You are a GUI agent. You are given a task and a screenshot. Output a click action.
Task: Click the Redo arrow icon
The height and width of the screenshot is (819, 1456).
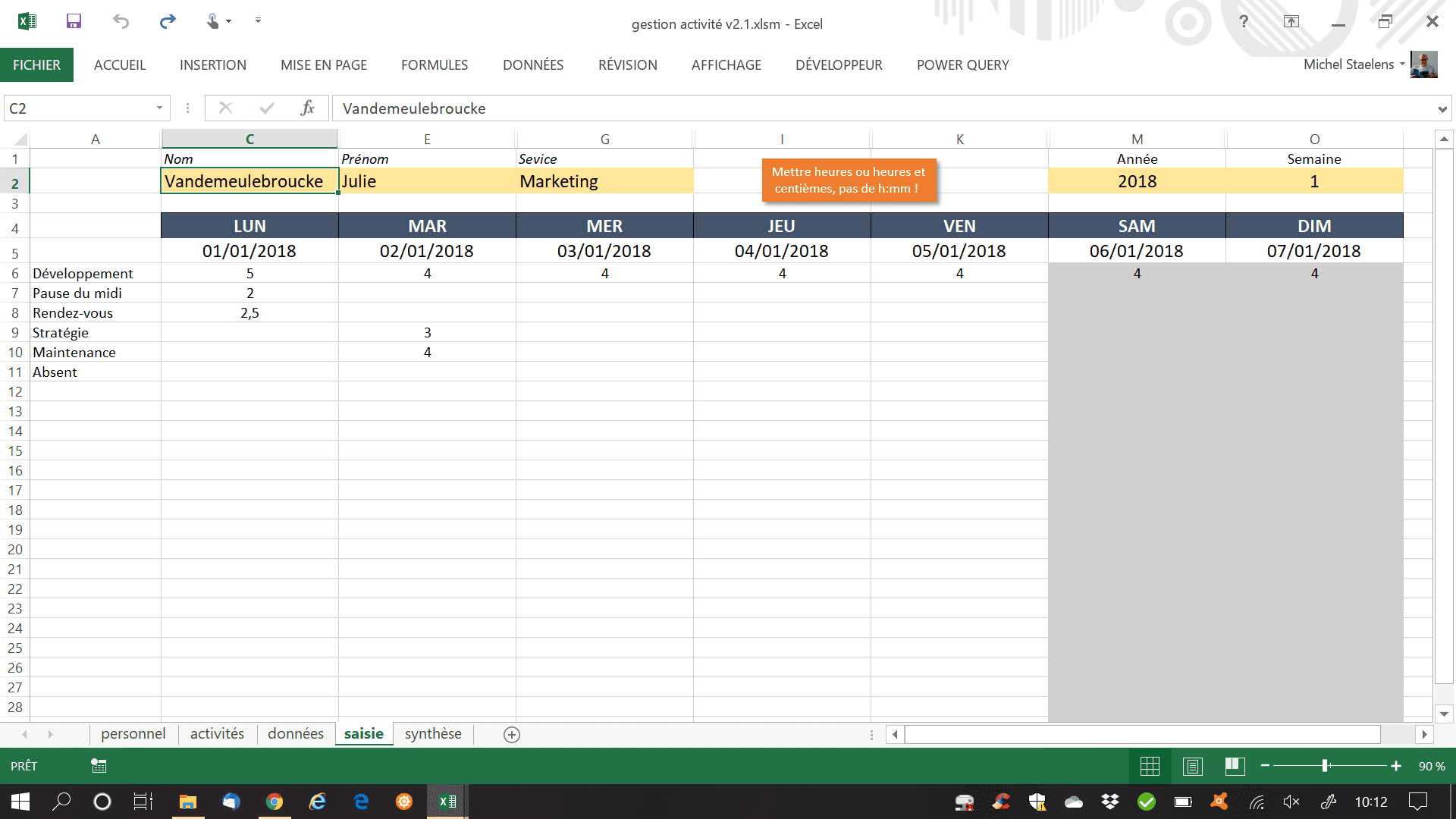tap(168, 21)
